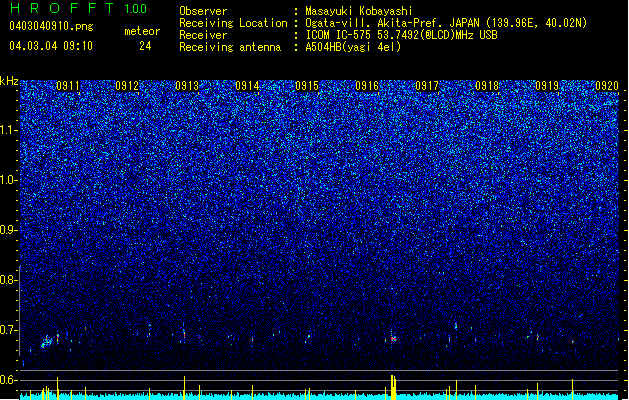The height and width of the screenshot is (400, 629).
Task: Click the Receiving antenna label
Action: point(230,47)
